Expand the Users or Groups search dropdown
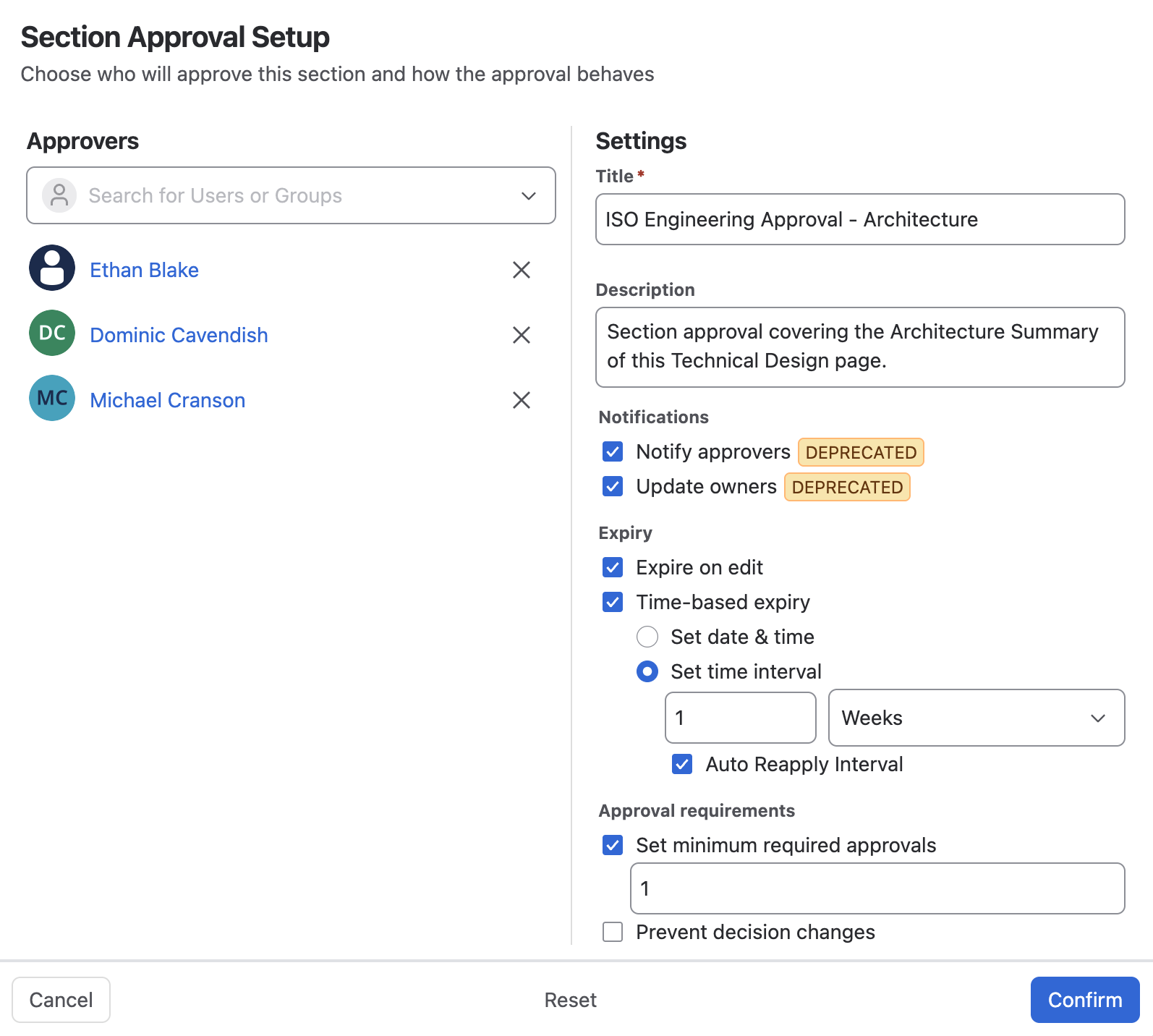The image size is (1153, 1036). click(529, 196)
